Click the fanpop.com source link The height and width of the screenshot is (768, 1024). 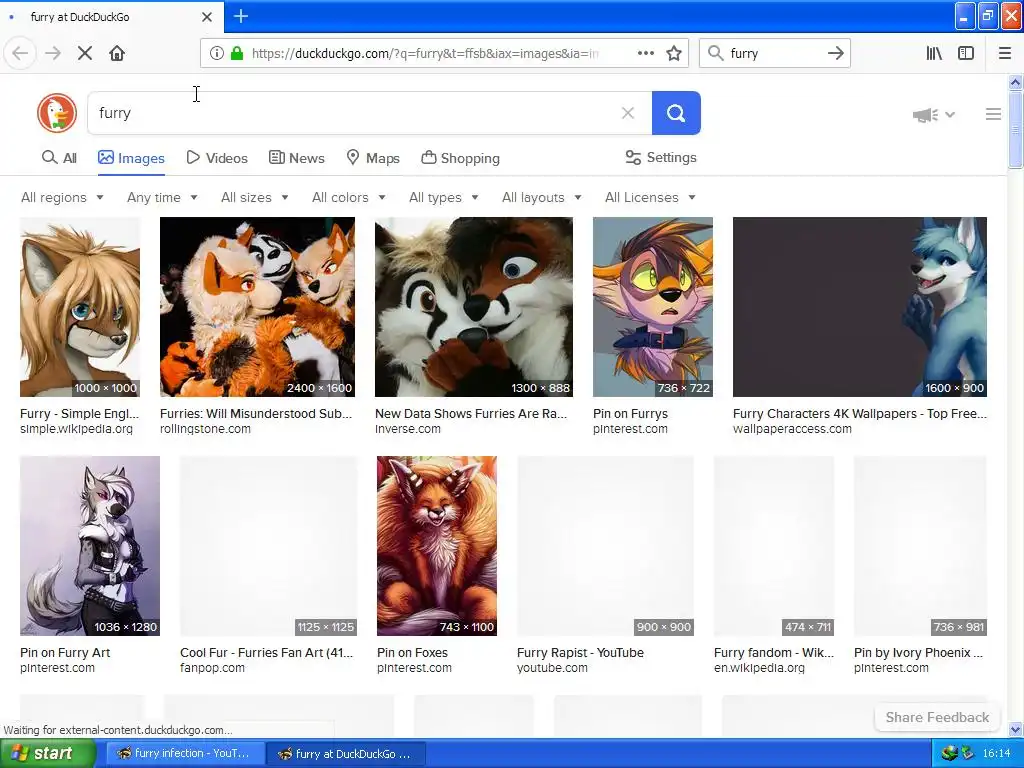[212, 668]
